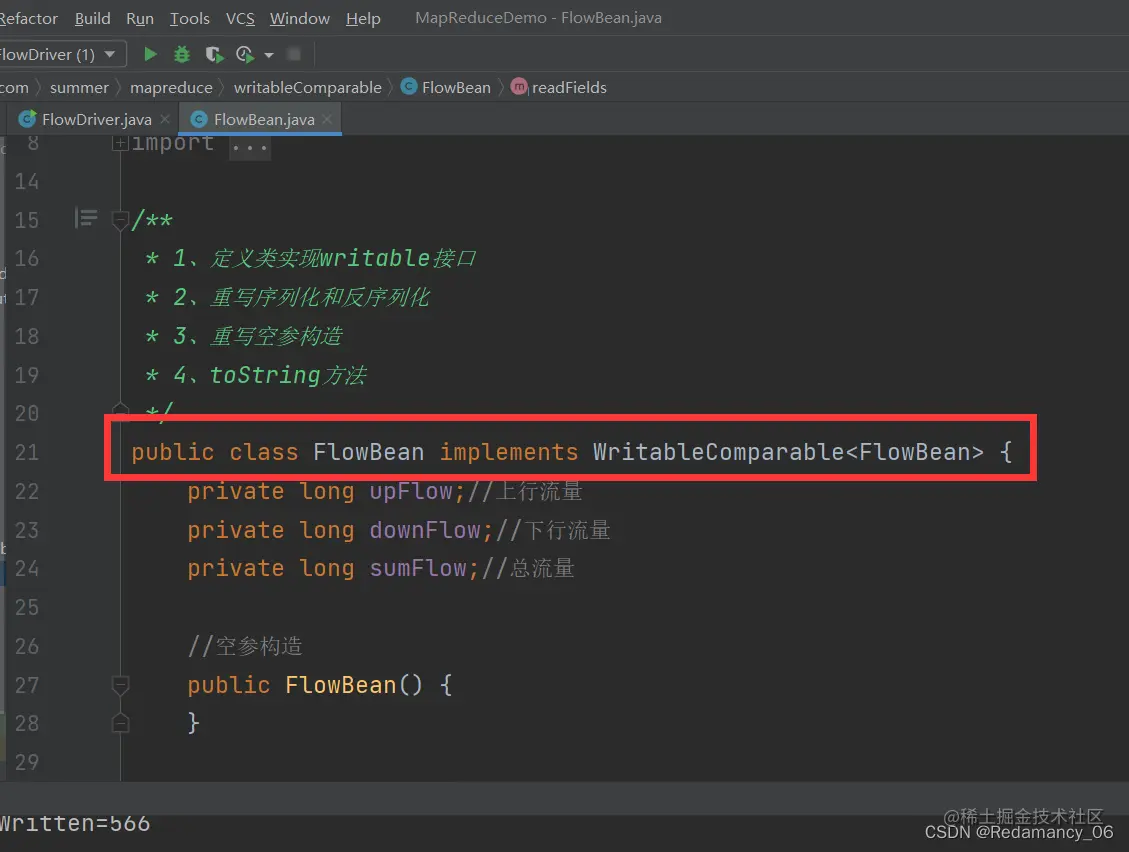
Task: Click the summer breadcrumb
Action: [79, 87]
